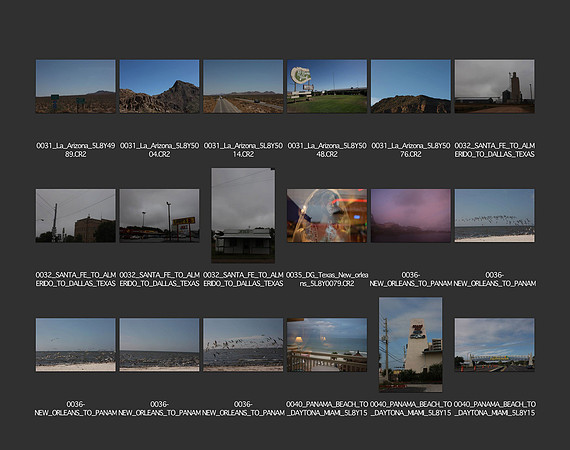The width and height of the screenshot is (570, 450).
Task: Click filename 0031_La_Arizona_5L8Y5076.CR2
Action: click(411, 150)
